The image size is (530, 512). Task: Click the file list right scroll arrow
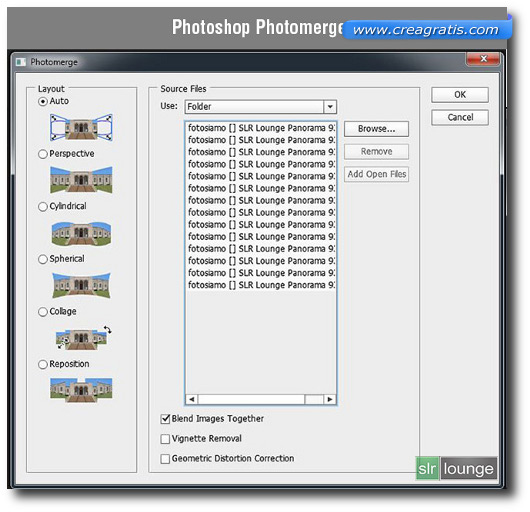coord(330,399)
